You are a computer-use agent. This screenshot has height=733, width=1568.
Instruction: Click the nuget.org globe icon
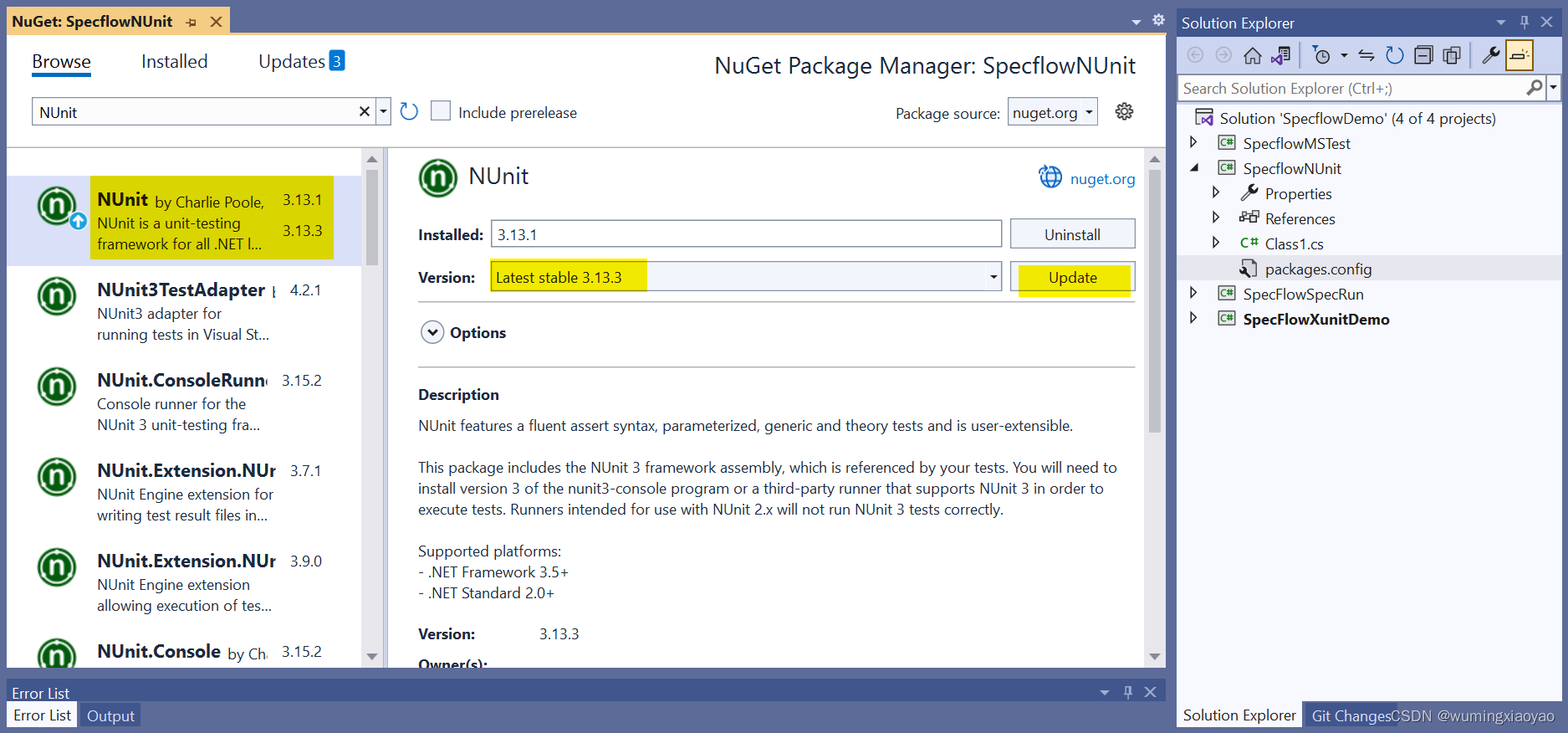(x=1050, y=177)
